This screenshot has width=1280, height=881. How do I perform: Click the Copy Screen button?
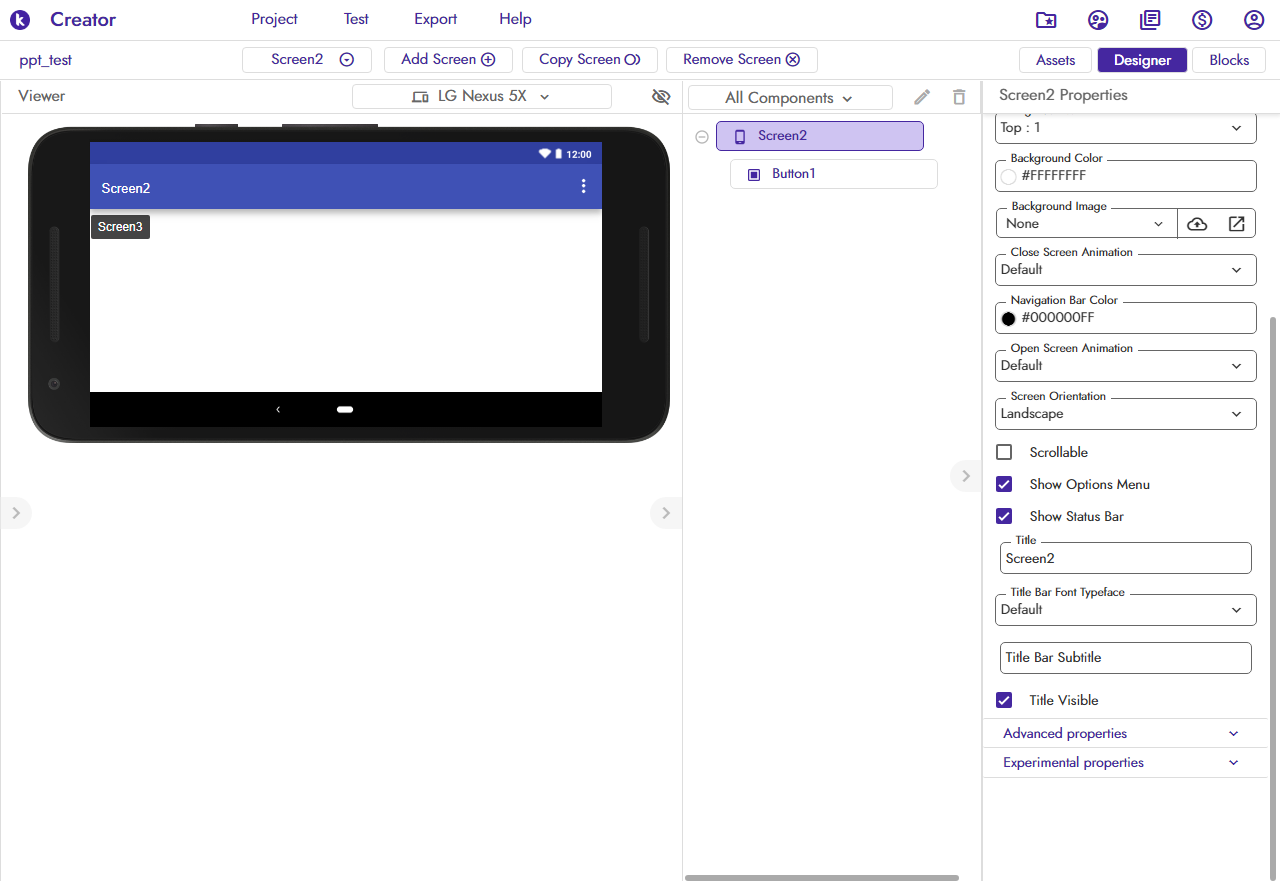click(590, 60)
